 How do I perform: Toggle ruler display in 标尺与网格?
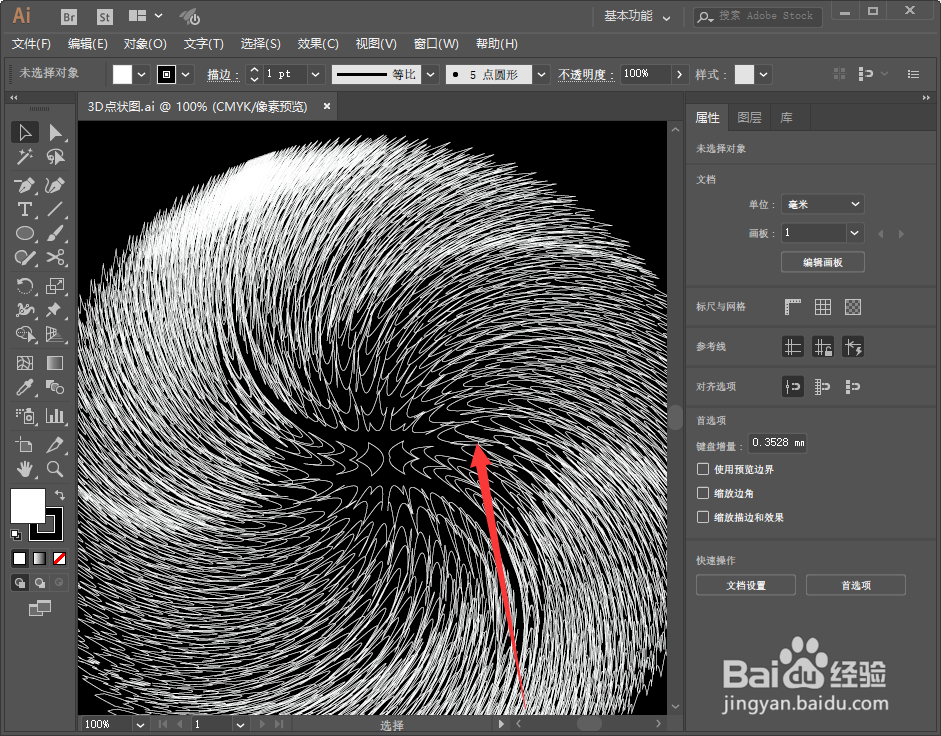(x=793, y=307)
